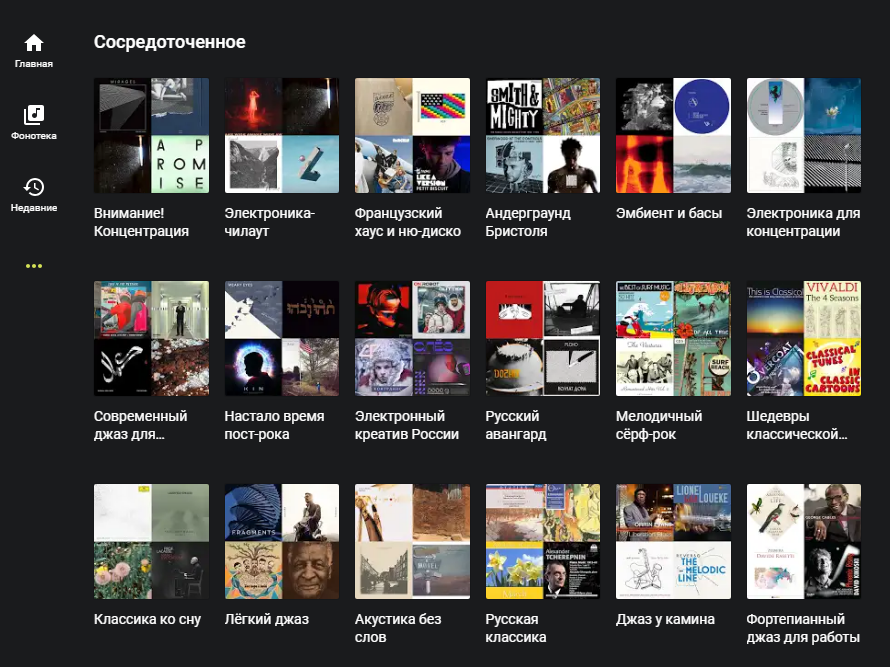Viewport: 890px width, 667px height.
Task: Click the Французский хаус и ню-диско title
Action: point(407,222)
